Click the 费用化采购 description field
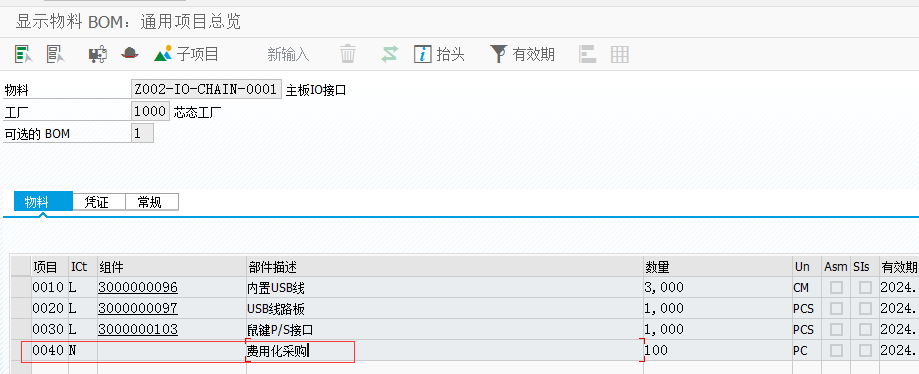The width and height of the screenshot is (919, 374). [444, 351]
